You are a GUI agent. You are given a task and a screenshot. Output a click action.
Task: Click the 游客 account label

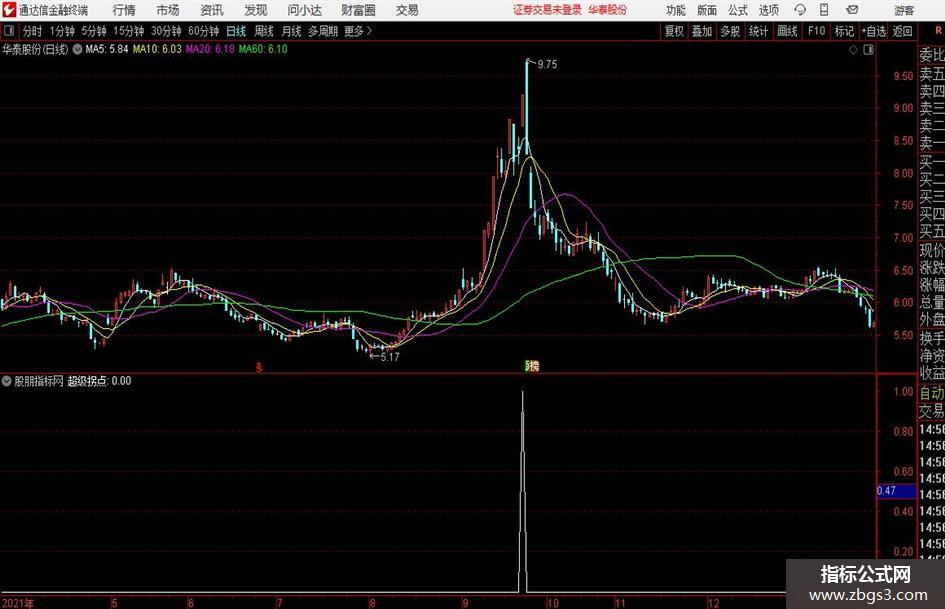904,10
